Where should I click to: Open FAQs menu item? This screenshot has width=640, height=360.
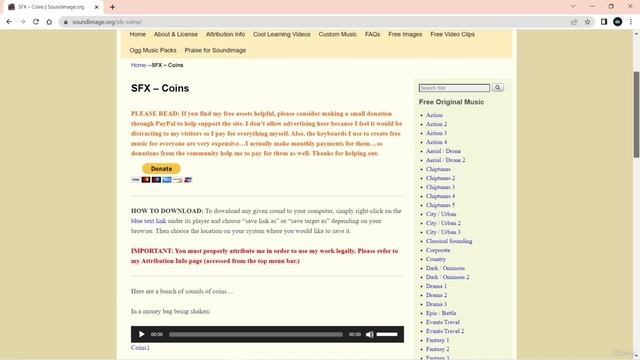coord(372,34)
